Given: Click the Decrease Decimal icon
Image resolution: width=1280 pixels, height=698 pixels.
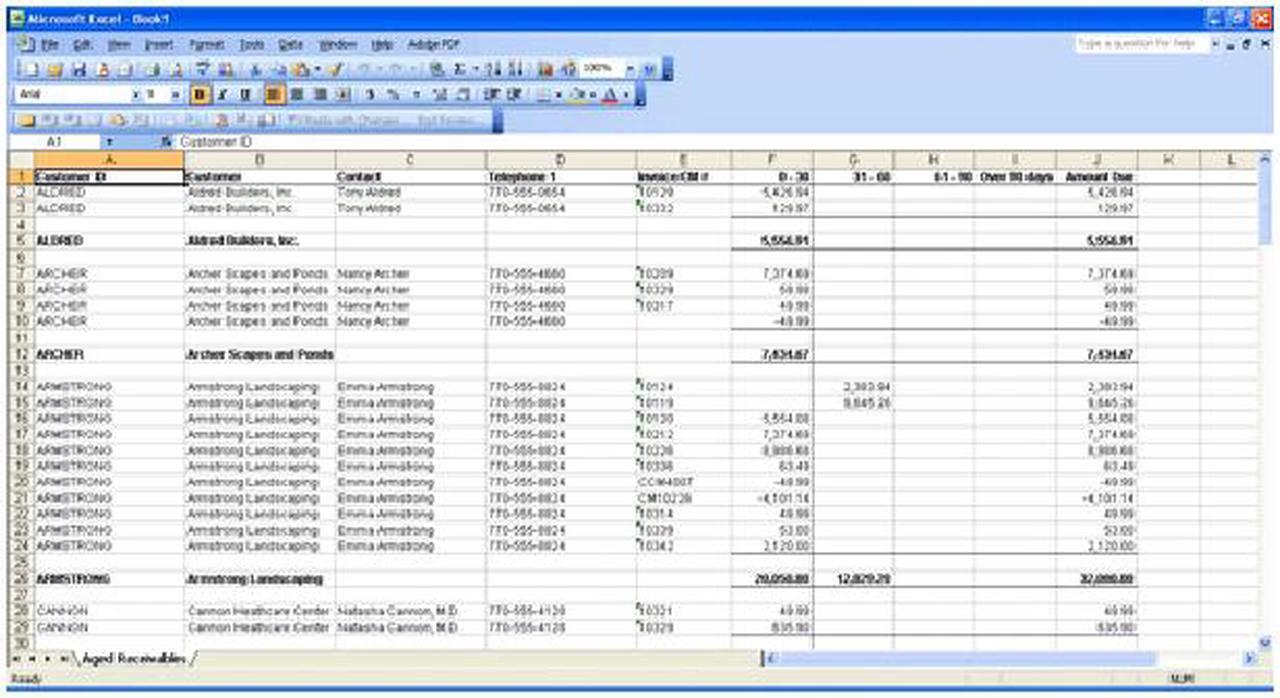Looking at the screenshot, I should [x=462, y=95].
